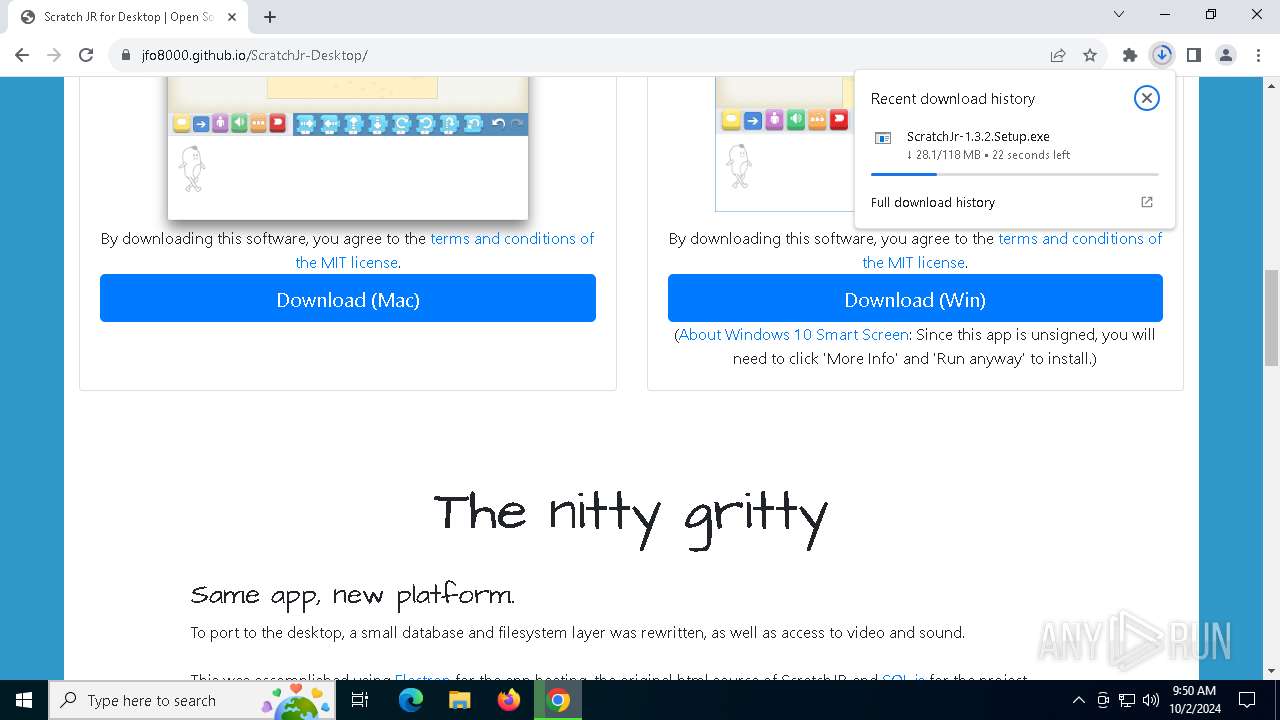The image size is (1280, 720).
Task: Open the site information lock icon
Action: pos(126,55)
